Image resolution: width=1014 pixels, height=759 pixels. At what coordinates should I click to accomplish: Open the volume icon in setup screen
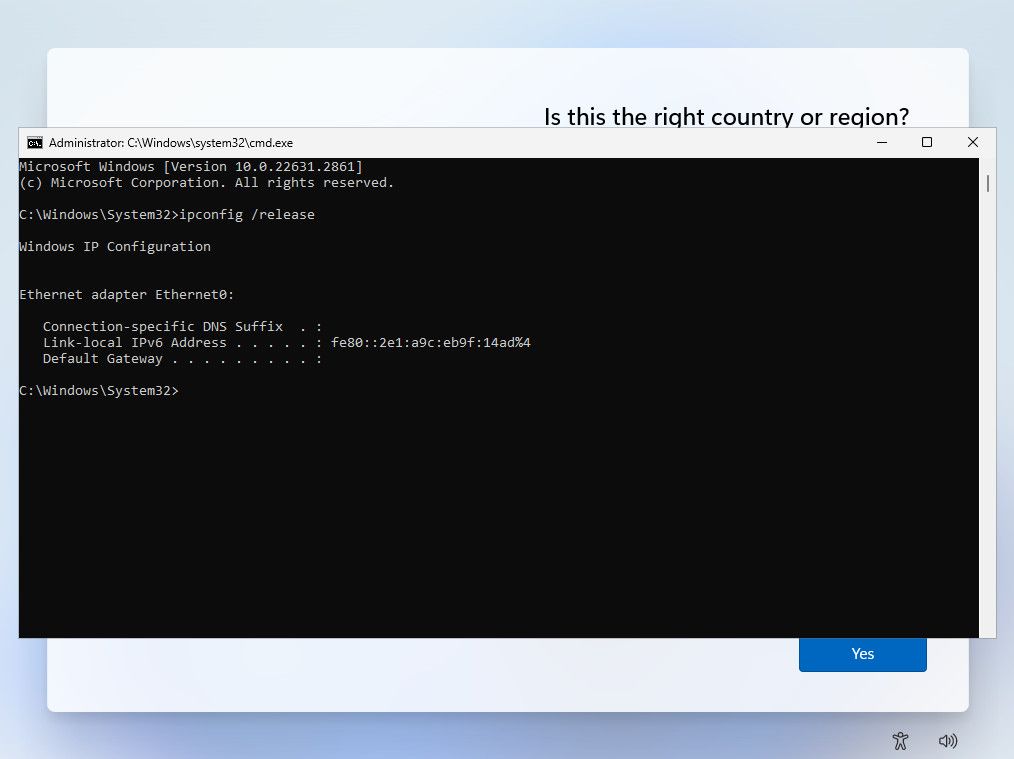[x=947, y=741]
